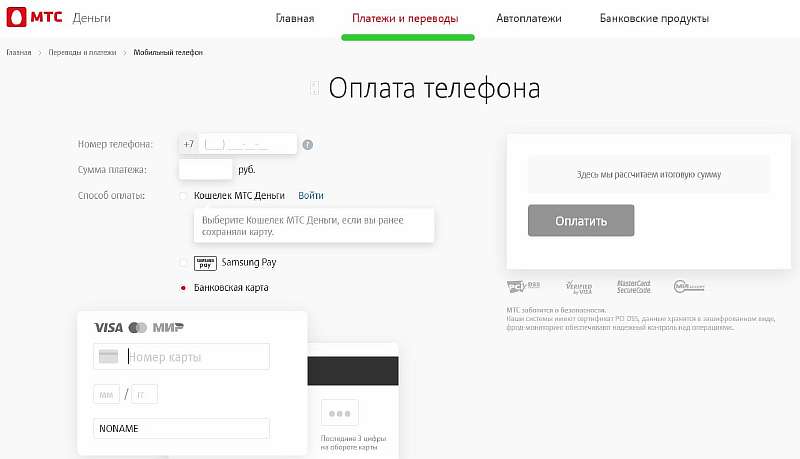Click the phone icon beside the page title
Image resolution: width=800 pixels, height=459 pixels.
[314, 89]
